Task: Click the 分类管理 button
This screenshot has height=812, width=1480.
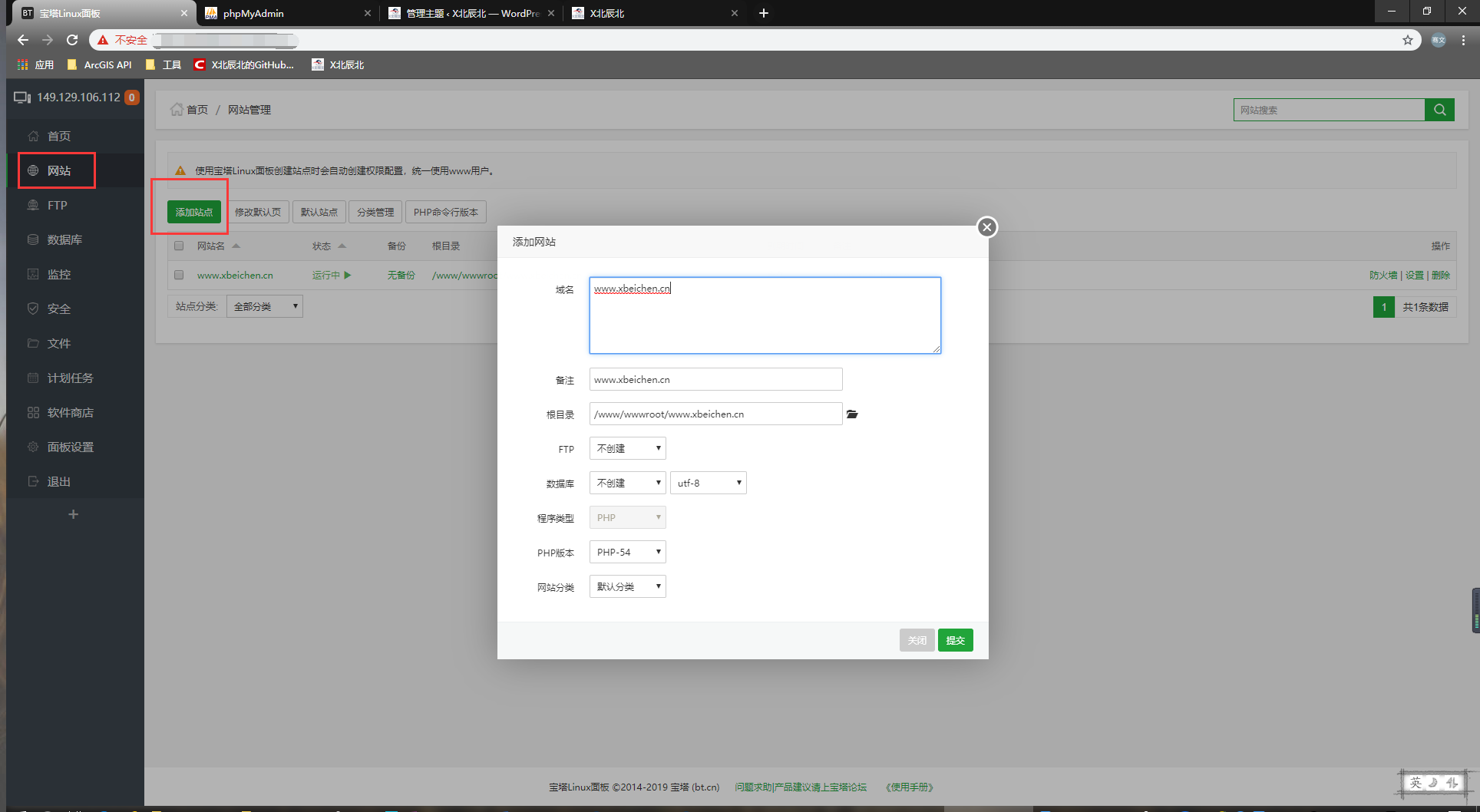Action: tap(375, 212)
